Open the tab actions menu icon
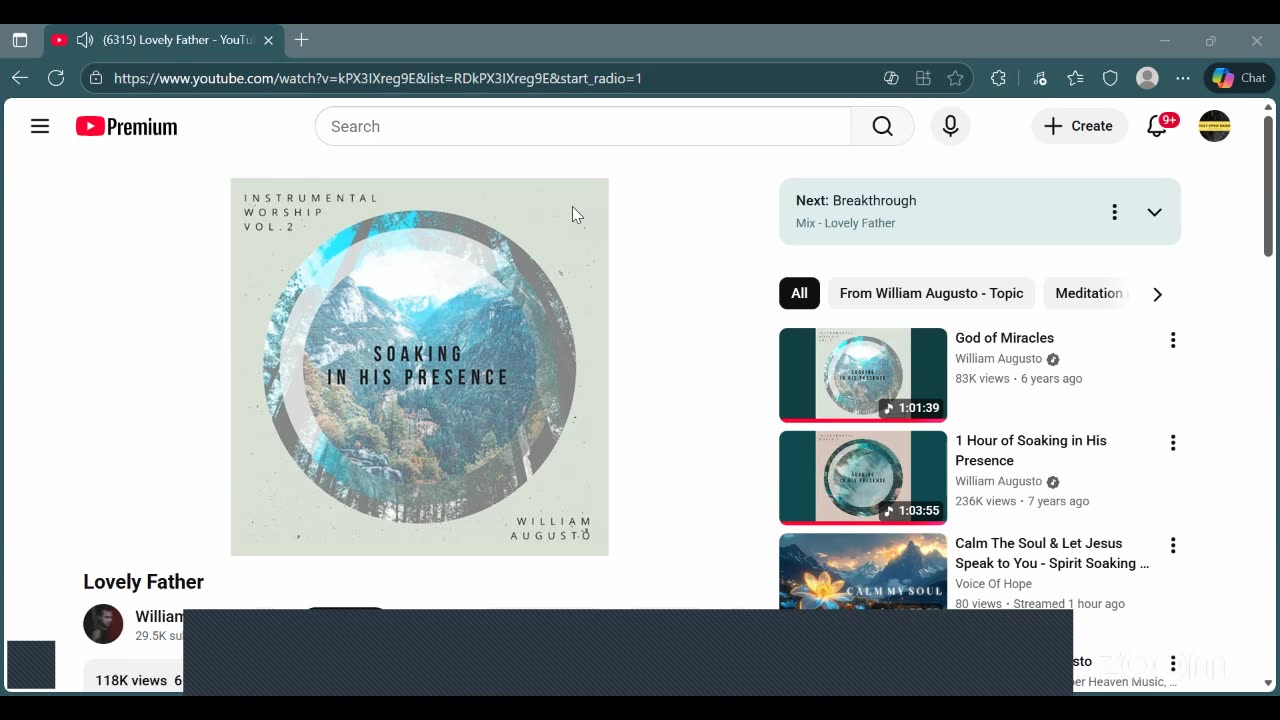Image resolution: width=1280 pixels, height=720 pixels. point(20,40)
